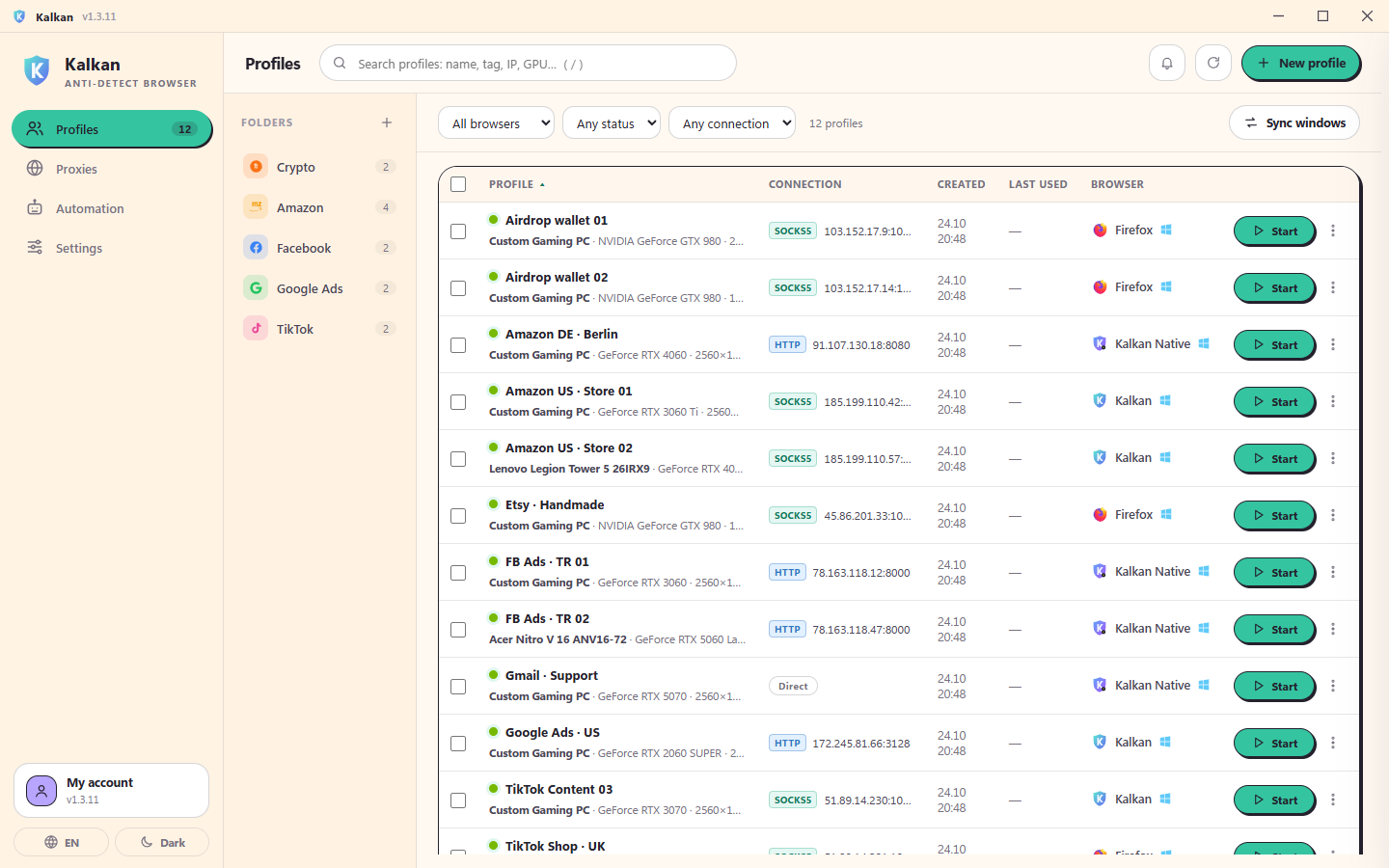Open the Automation sidebar section

112,208
